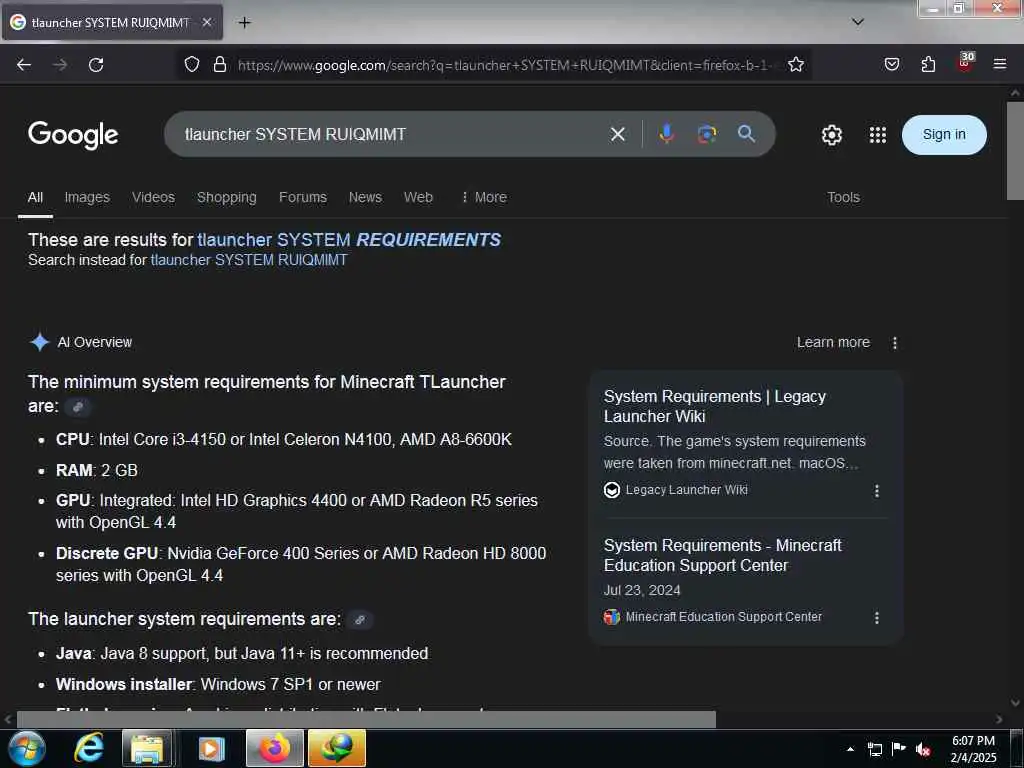Screen dimensions: 1024x768
Task: Click the Minecraft Education Support Center icon
Action: (612, 616)
